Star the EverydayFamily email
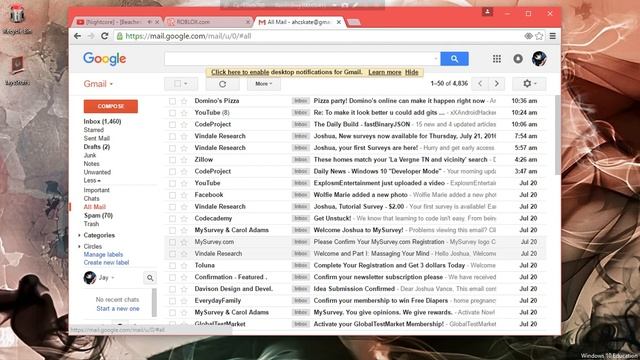 [x=184, y=301]
